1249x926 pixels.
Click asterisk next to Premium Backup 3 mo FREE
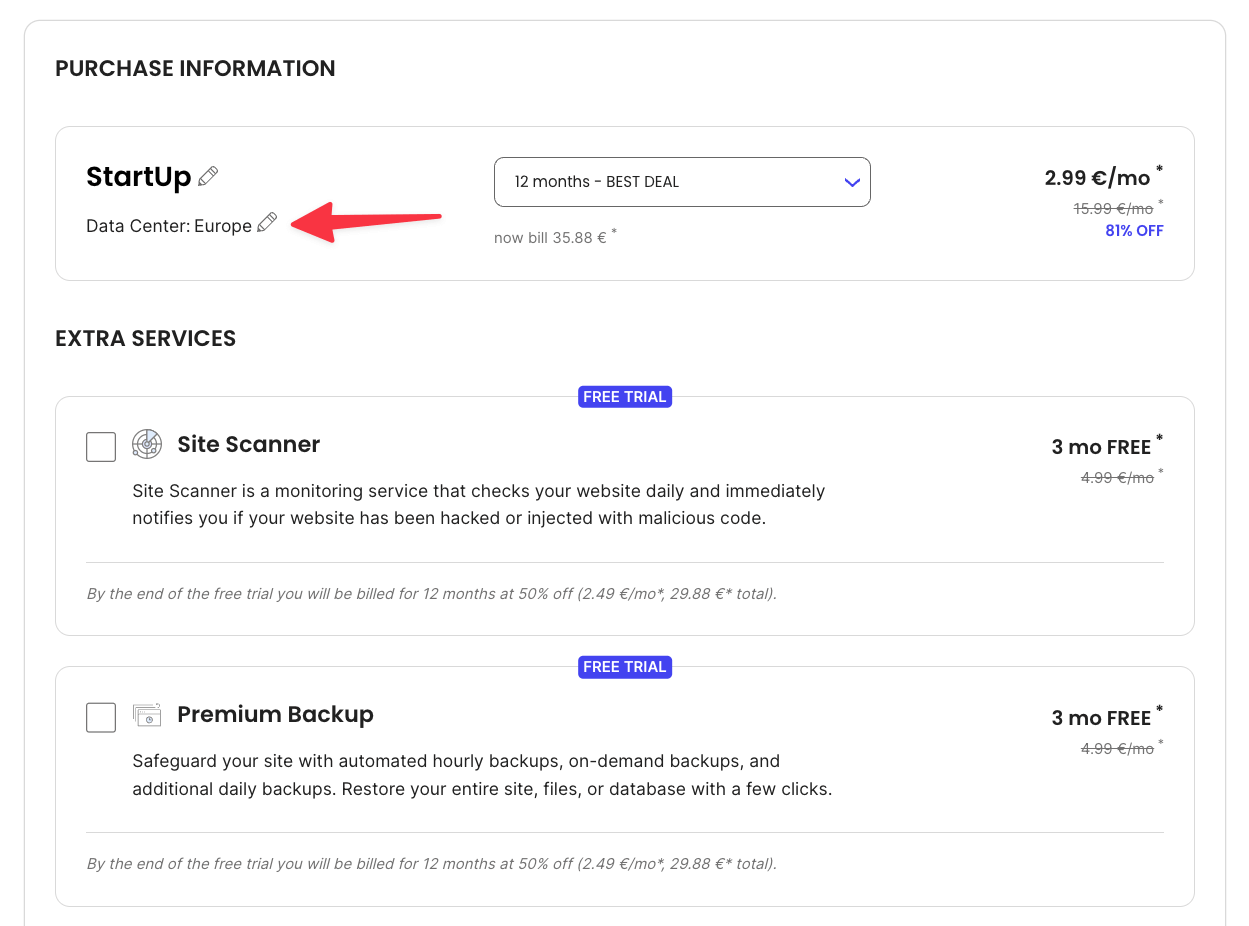pos(1159,708)
